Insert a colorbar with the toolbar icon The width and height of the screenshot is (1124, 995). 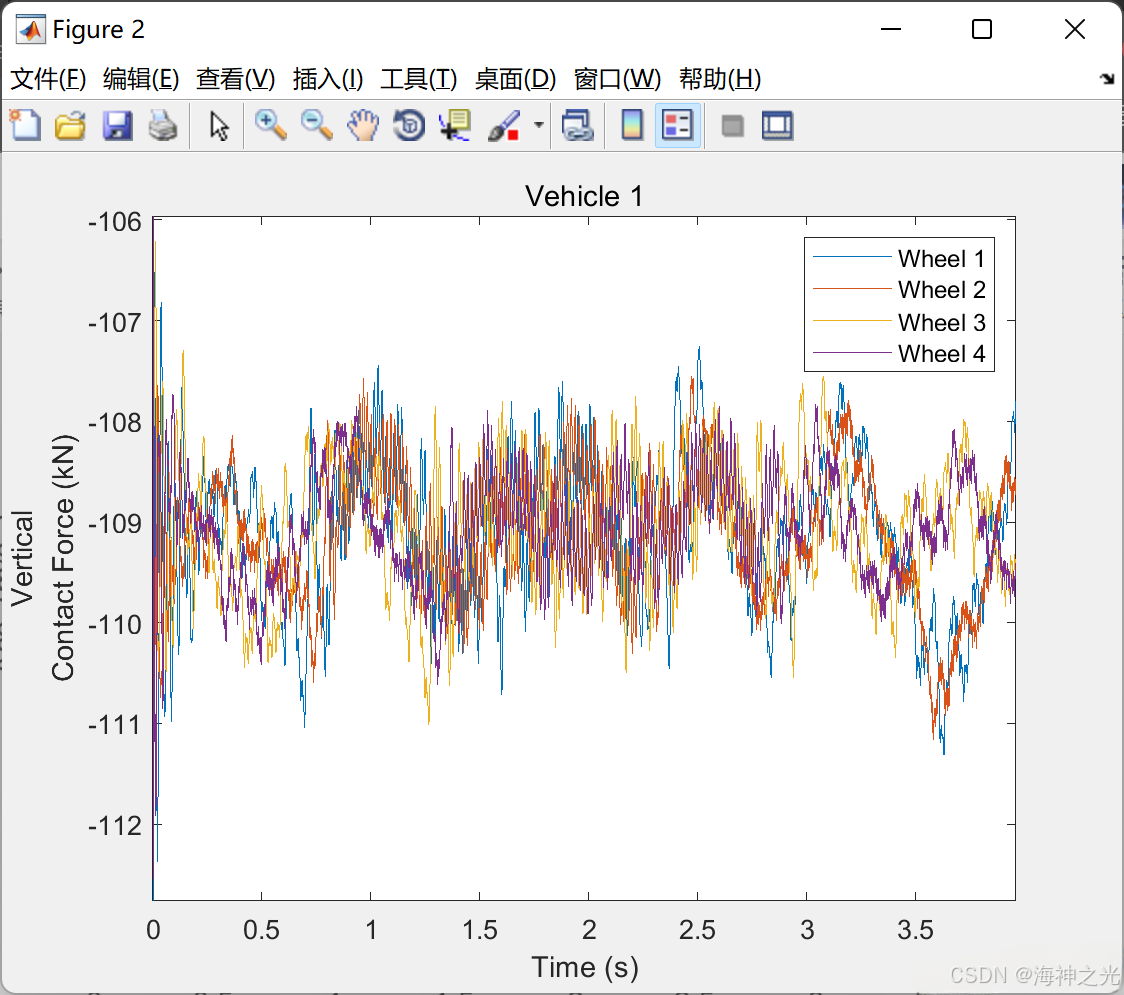632,125
